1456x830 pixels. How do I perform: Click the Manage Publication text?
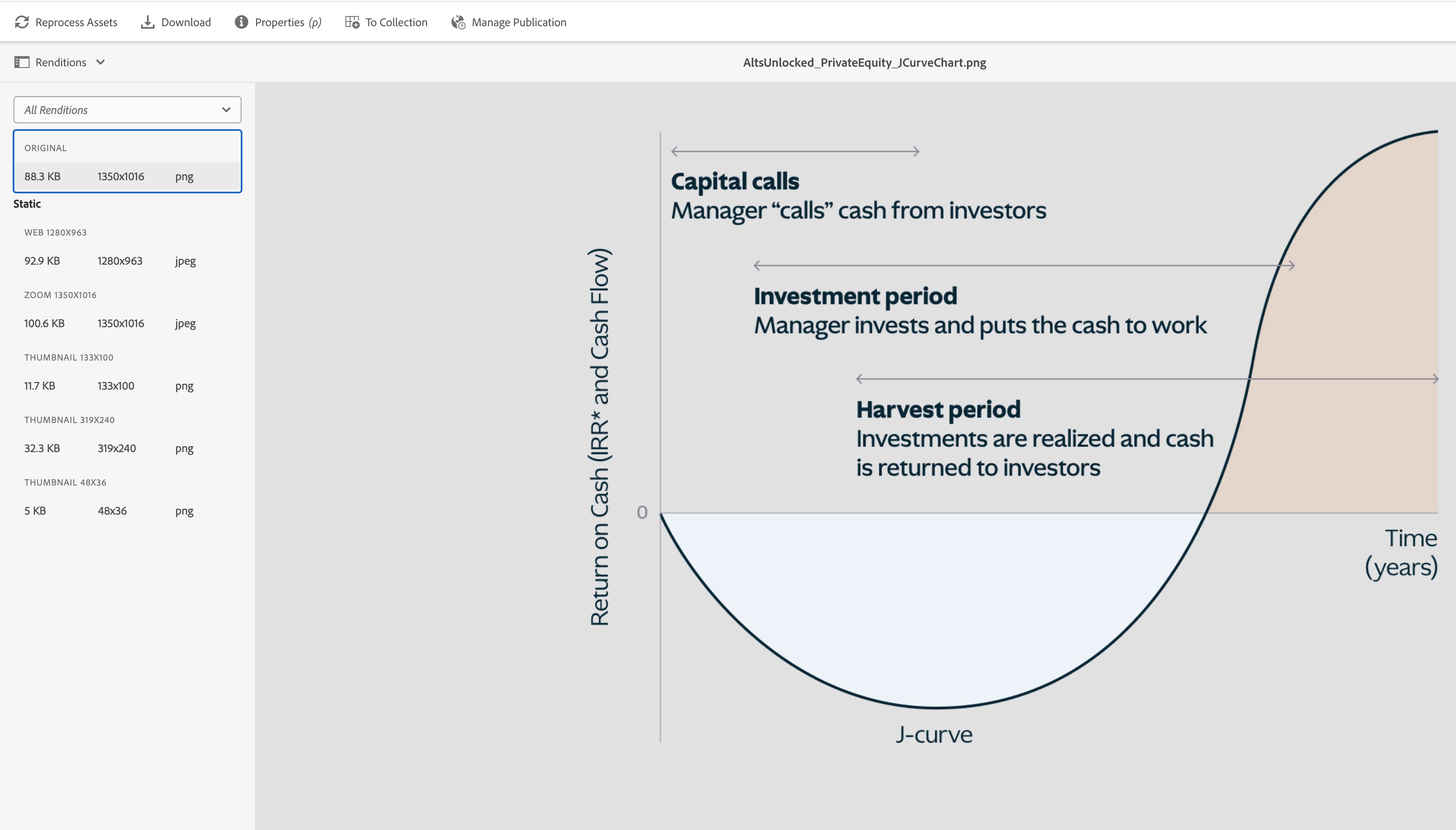(519, 22)
